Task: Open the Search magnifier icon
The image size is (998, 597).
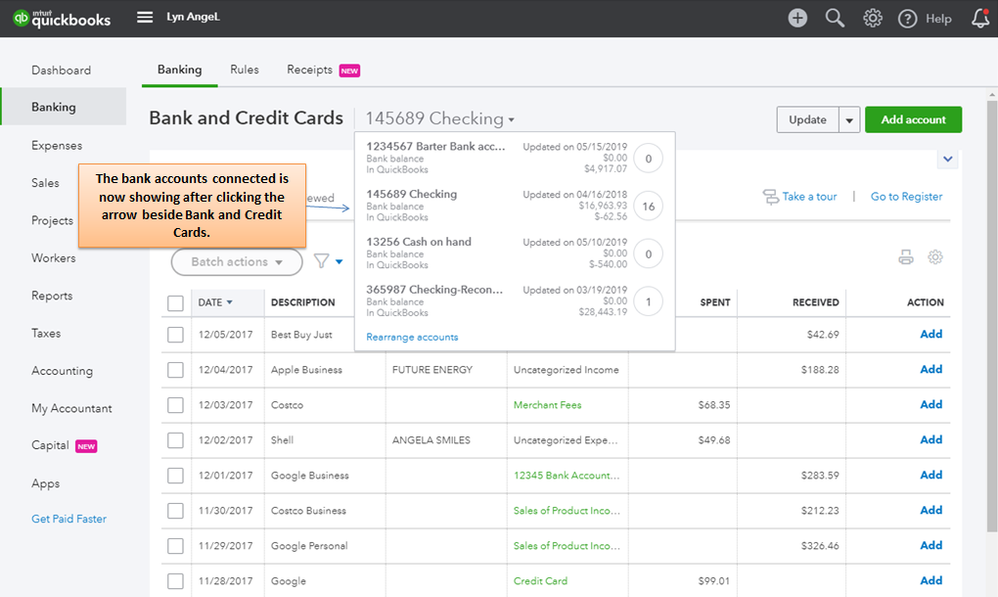Action: coord(834,18)
